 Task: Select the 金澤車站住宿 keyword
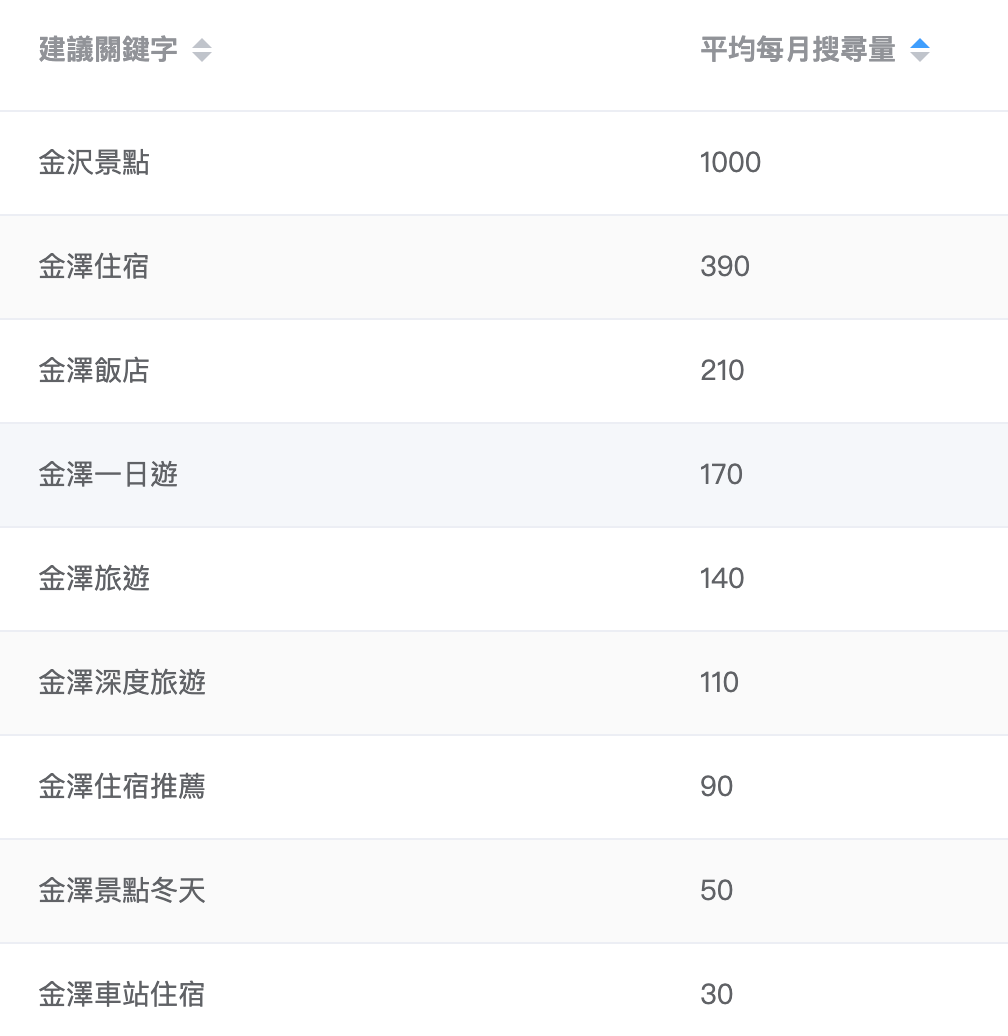122,995
